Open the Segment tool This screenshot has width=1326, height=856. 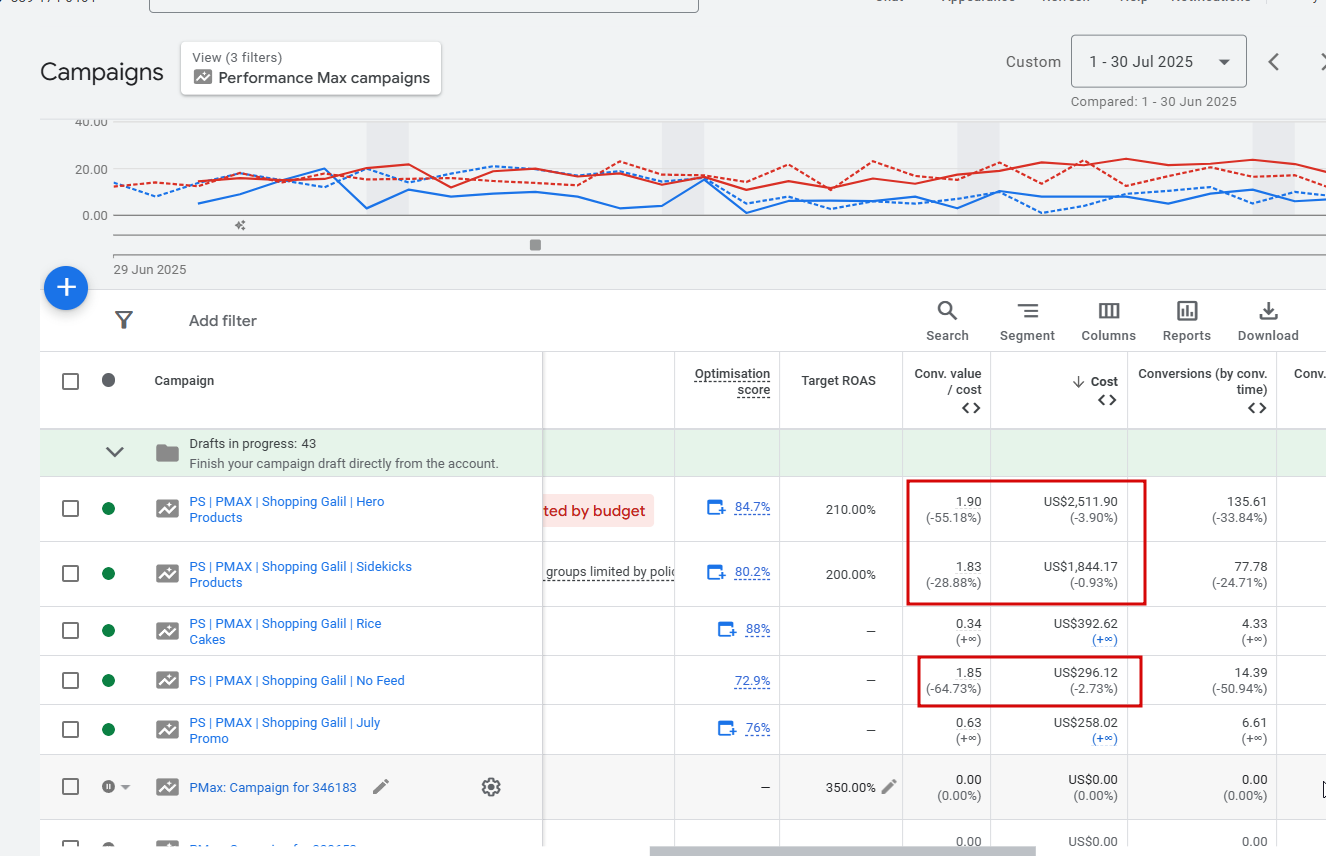click(1027, 321)
